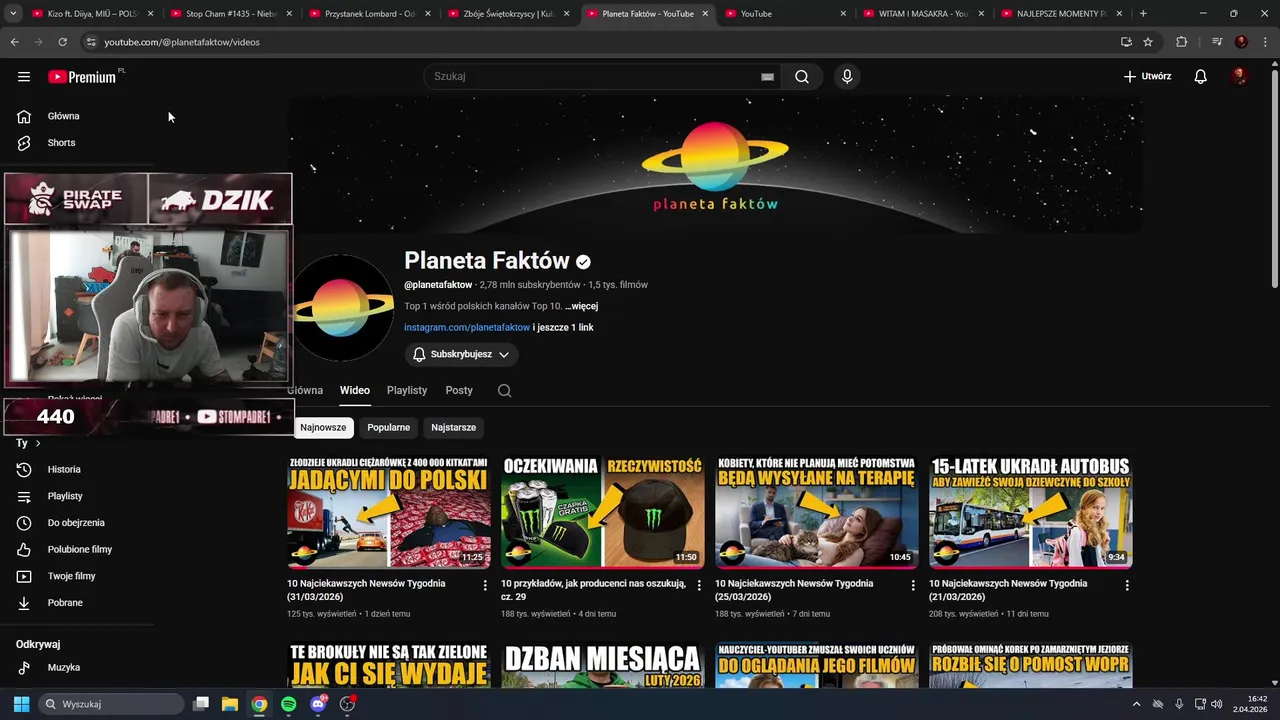Open File Explorer from the taskbar
This screenshot has height=720, width=1280.
[229, 704]
